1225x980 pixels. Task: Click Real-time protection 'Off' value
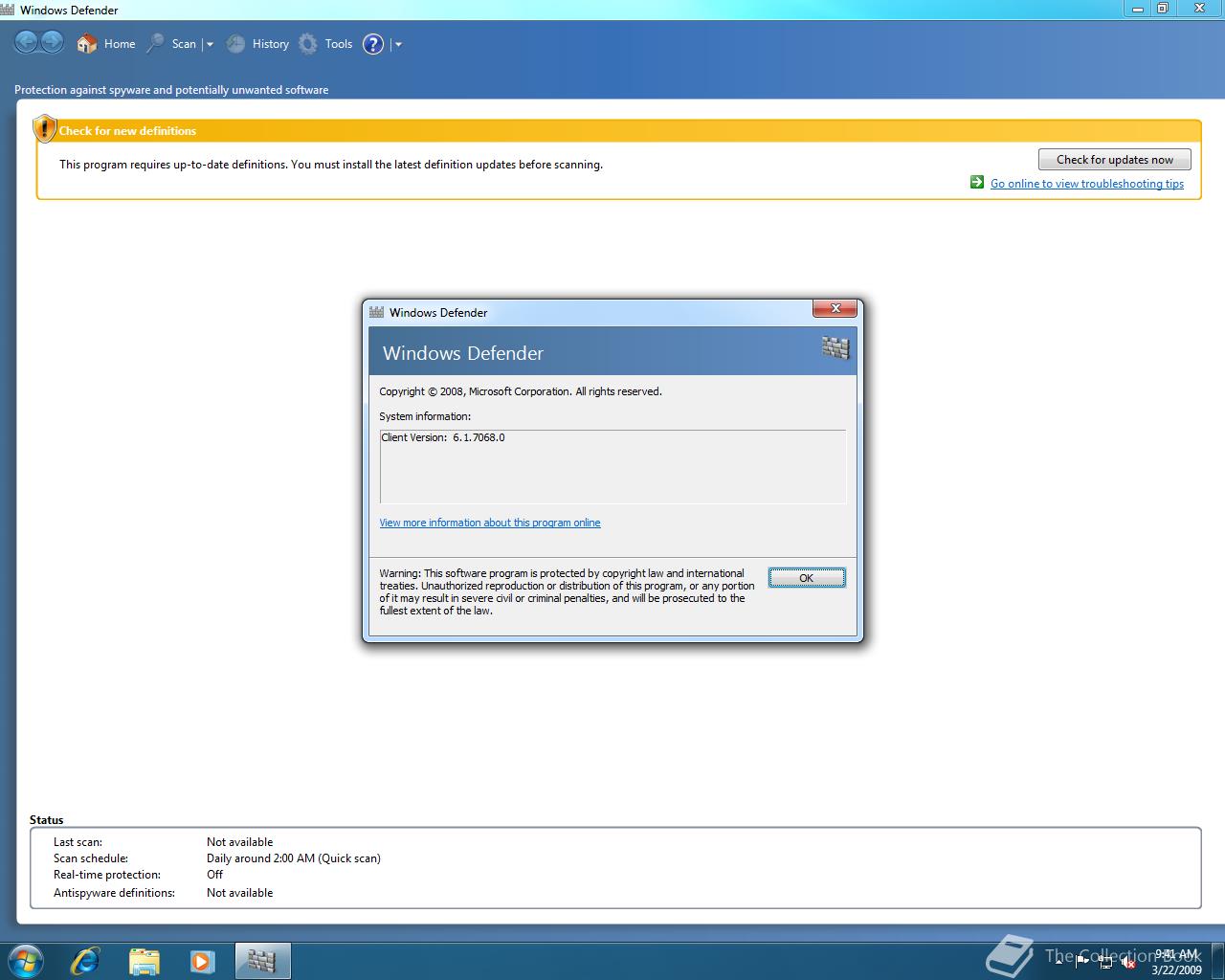point(214,875)
